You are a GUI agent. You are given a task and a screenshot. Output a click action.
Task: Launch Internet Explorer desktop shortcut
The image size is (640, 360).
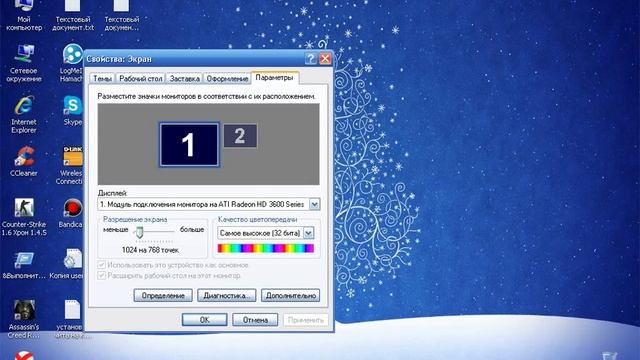point(24,115)
